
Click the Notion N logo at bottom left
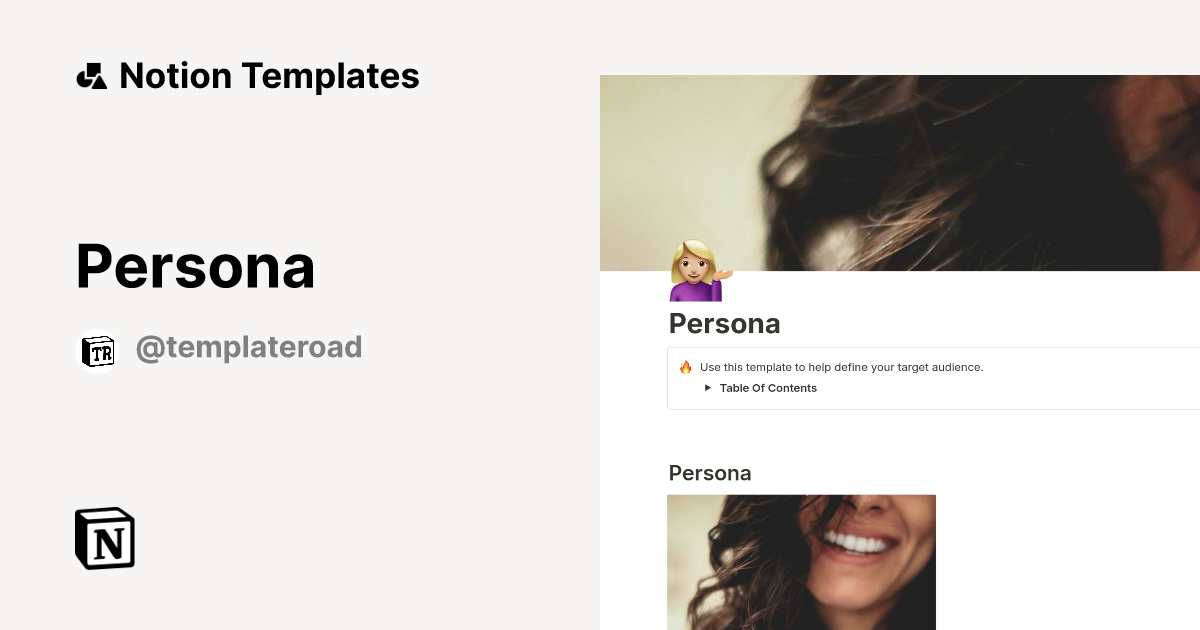104,538
